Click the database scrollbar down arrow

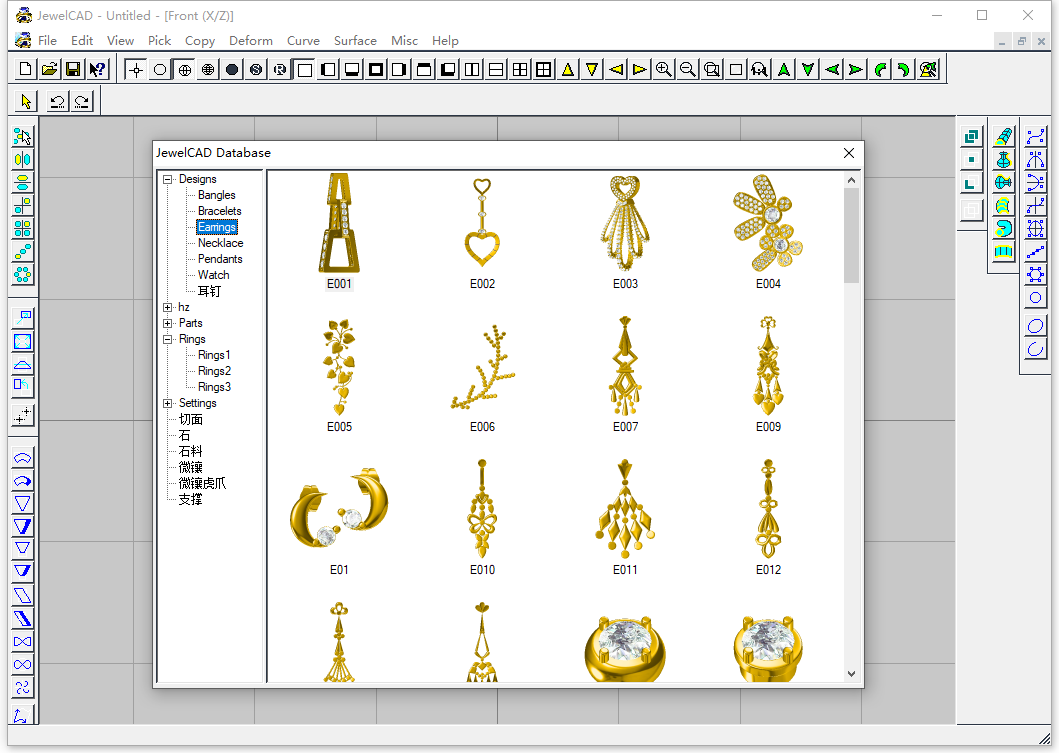[851, 673]
